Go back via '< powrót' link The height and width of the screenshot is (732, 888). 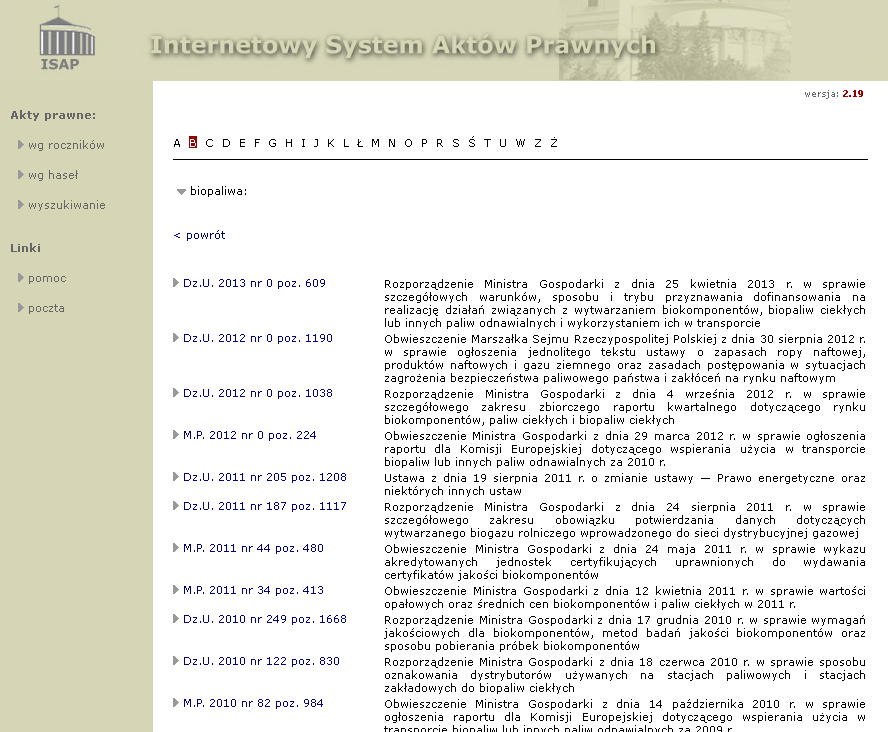click(199, 235)
